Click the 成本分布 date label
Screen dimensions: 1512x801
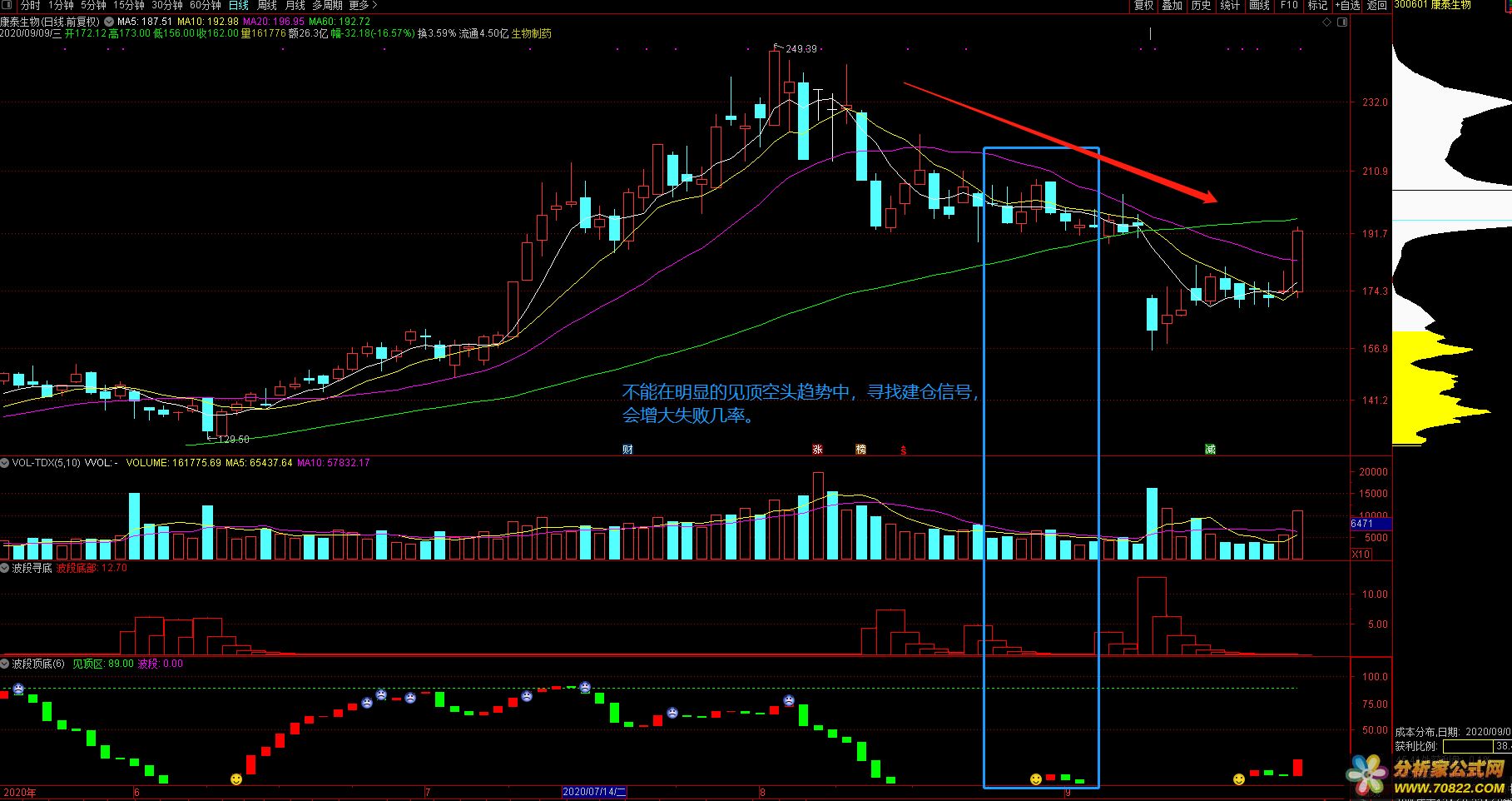pyautogui.click(x=1453, y=732)
